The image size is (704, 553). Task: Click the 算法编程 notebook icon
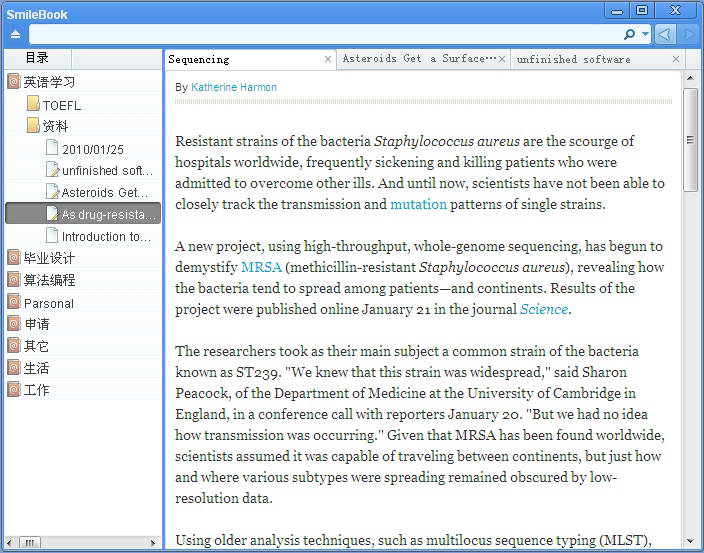tap(14, 279)
